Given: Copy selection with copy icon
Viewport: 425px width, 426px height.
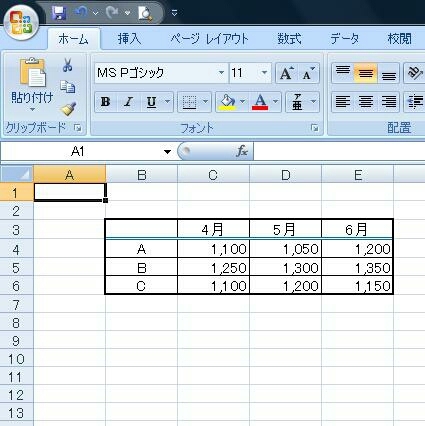Looking at the screenshot, I should pos(68,87).
